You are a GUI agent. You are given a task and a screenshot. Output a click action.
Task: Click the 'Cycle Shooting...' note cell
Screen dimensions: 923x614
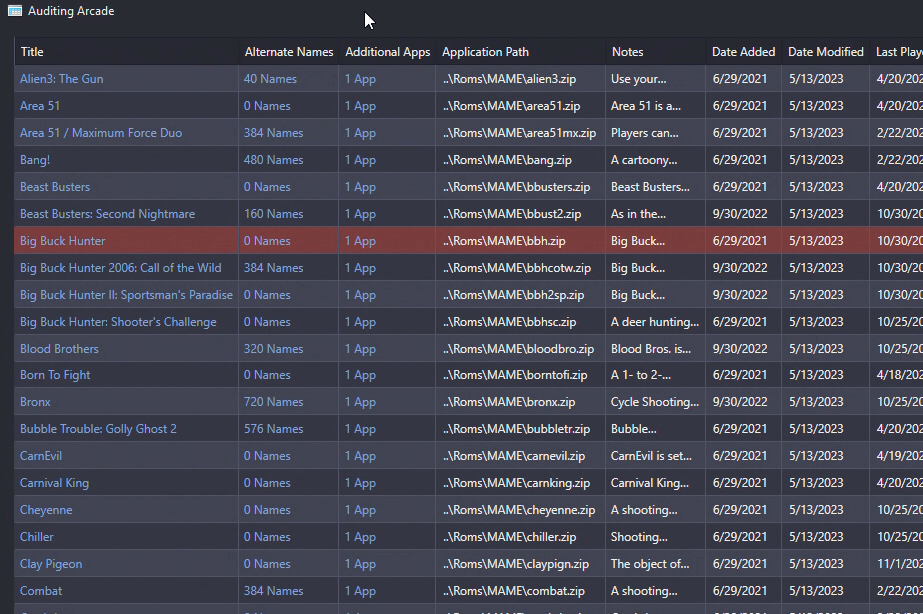655,402
